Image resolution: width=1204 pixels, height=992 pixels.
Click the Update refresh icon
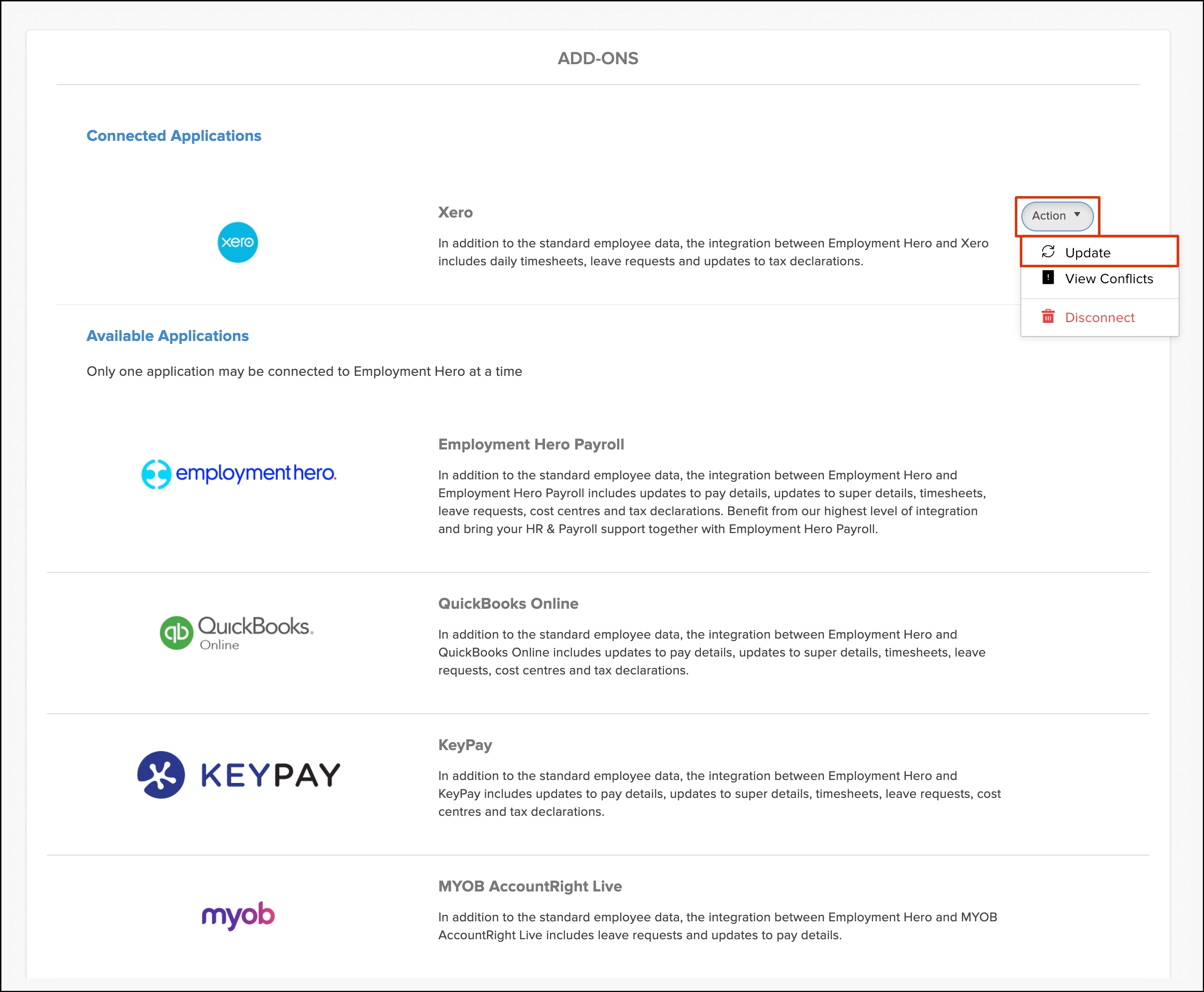pyautogui.click(x=1047, y=252)
